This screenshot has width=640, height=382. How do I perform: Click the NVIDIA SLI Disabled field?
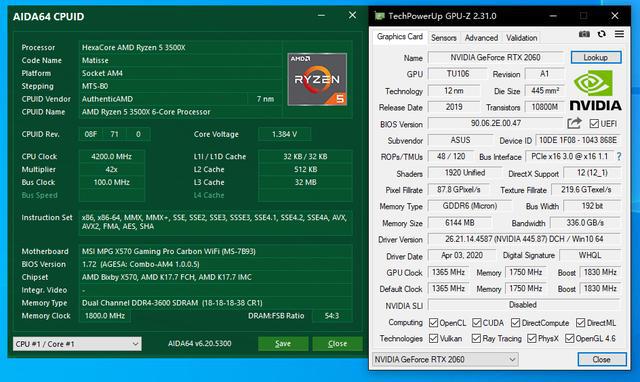(x=524, y=305)
